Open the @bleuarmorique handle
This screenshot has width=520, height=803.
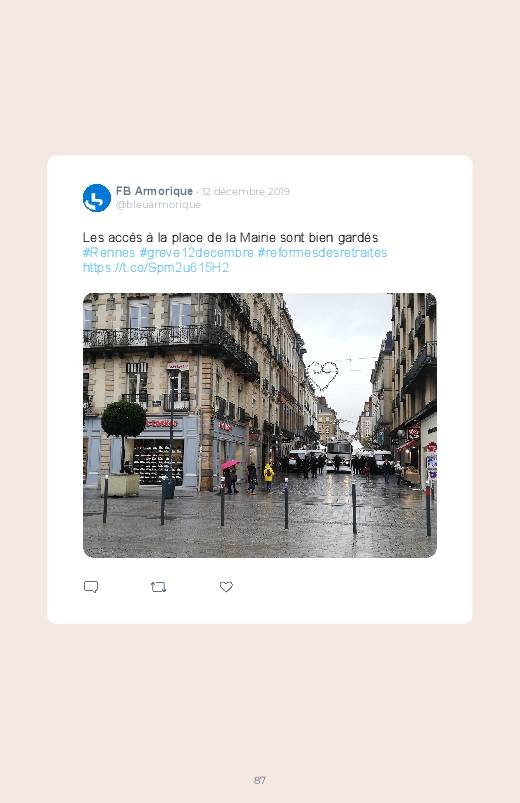coord(158,204)
